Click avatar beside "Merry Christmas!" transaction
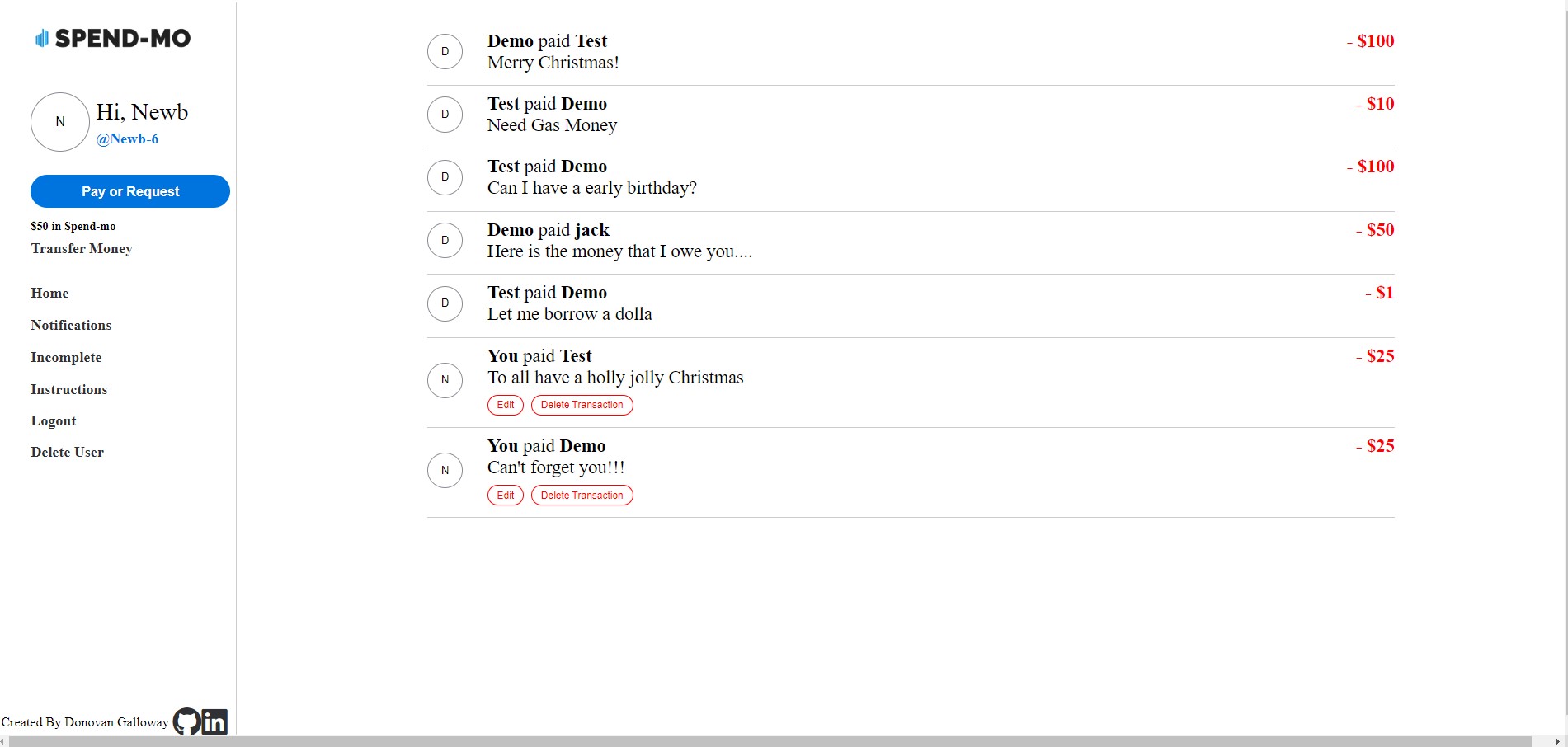Screen dimensions: 1568x747 tap(445, 52)
